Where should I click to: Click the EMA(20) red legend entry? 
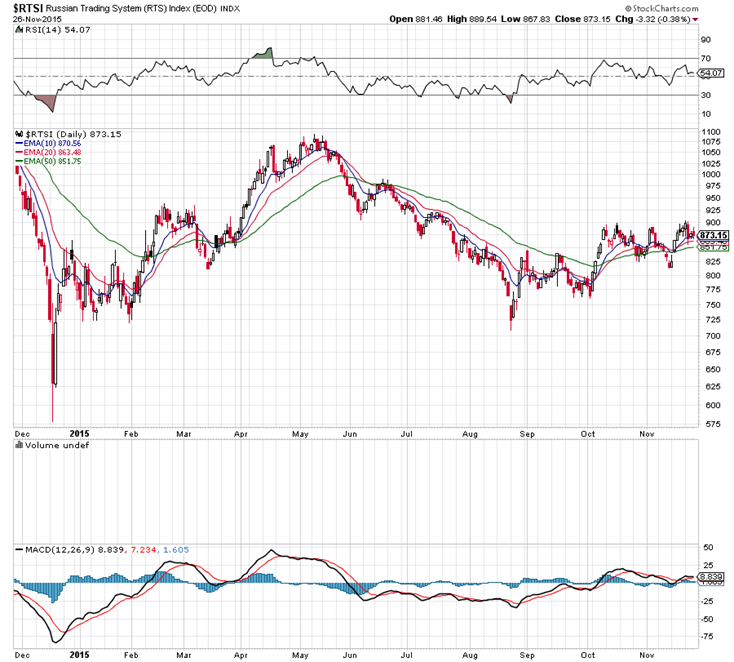[46, 152]
